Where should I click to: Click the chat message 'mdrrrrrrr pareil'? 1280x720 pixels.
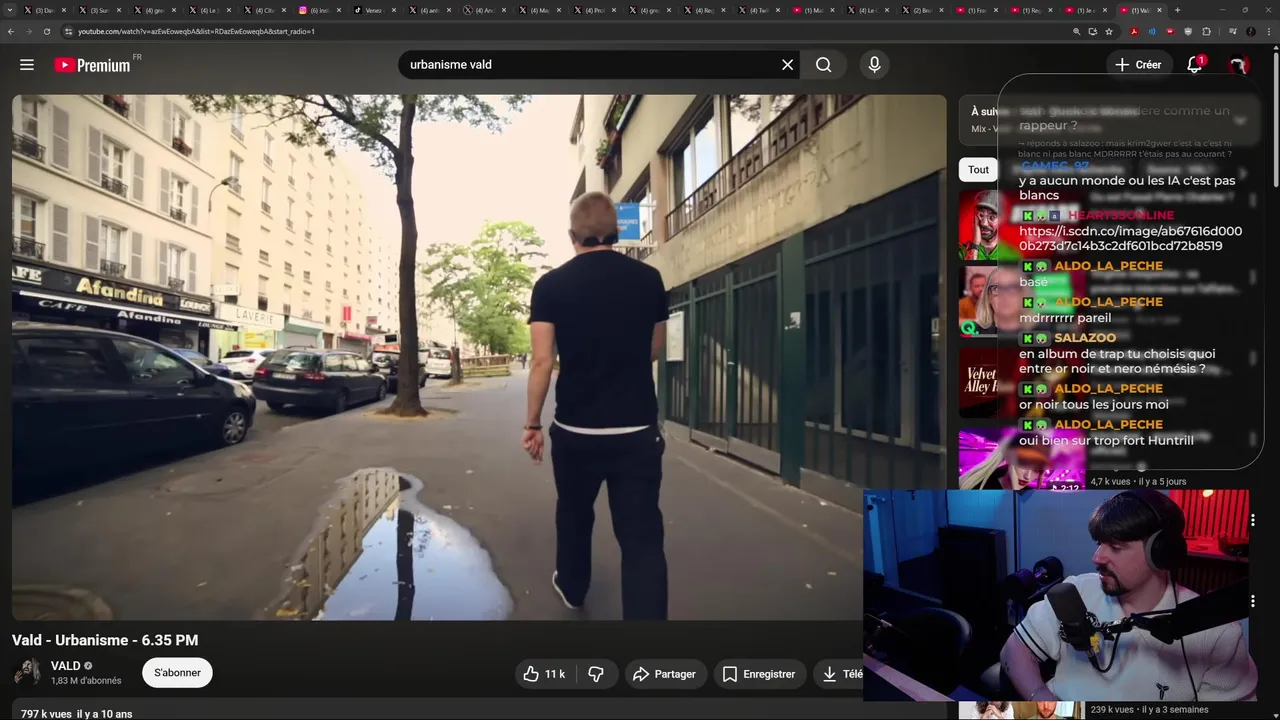click(1065, 318)
